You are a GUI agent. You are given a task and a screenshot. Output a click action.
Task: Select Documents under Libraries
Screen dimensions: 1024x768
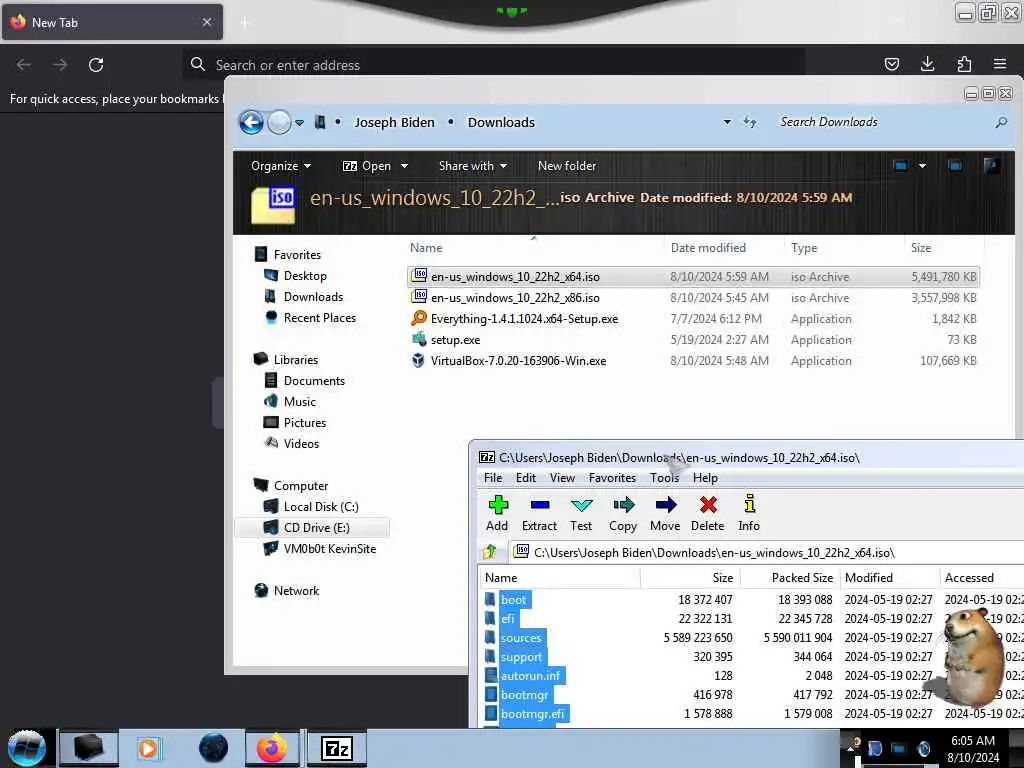click(x=314, y=381)
